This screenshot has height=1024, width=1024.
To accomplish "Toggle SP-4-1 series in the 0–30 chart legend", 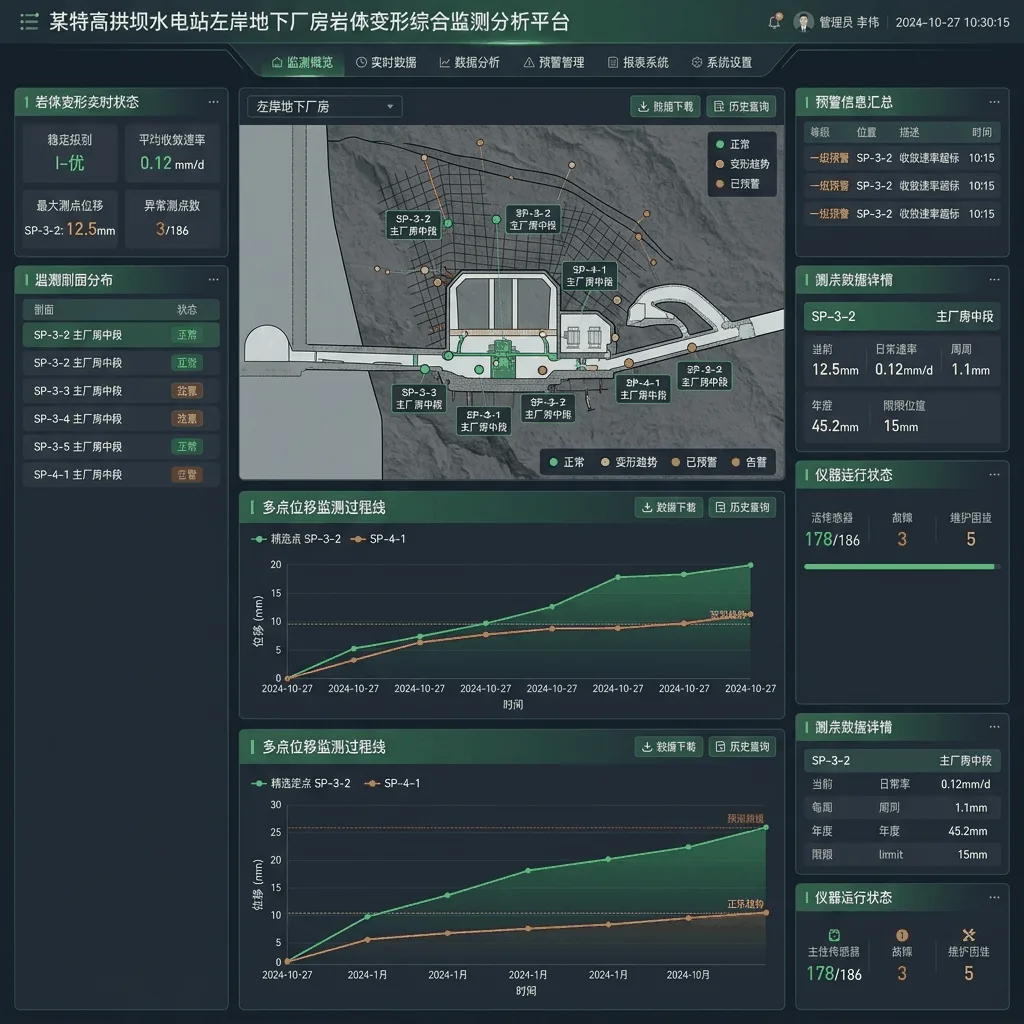I will tap(392, 783).
